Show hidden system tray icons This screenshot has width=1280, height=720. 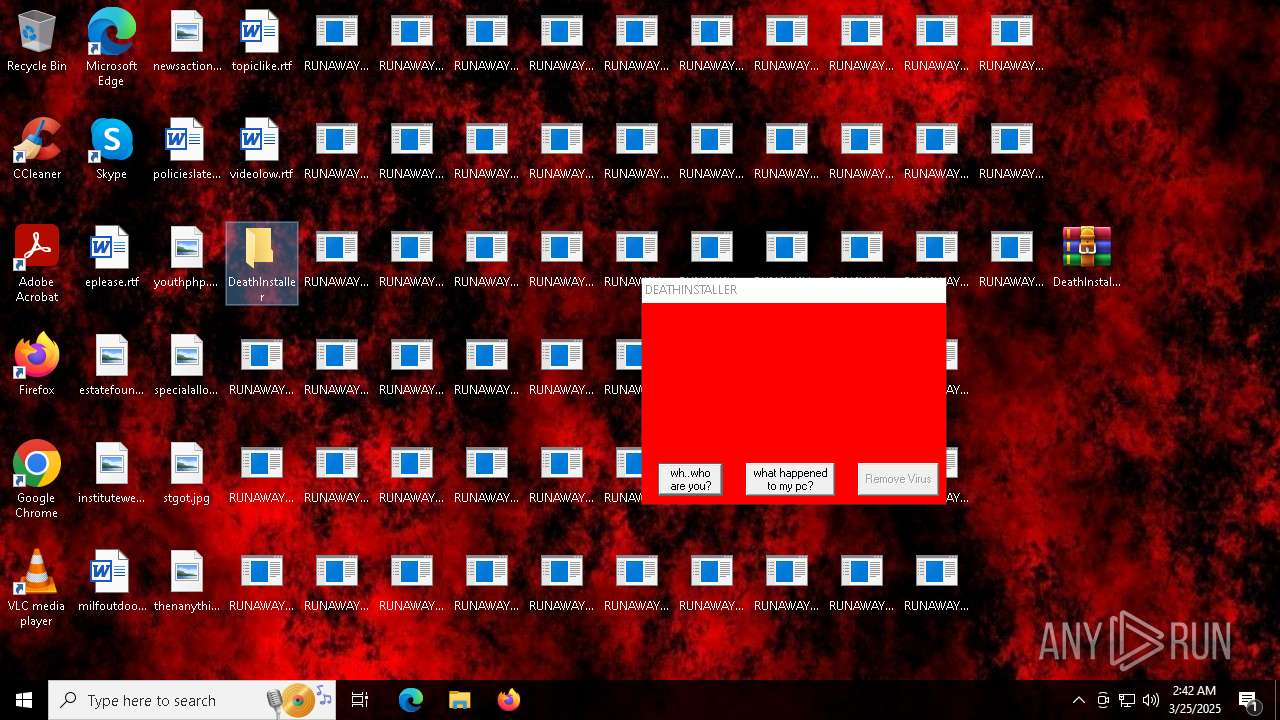pyautogui.click(x=1078, y=700)
